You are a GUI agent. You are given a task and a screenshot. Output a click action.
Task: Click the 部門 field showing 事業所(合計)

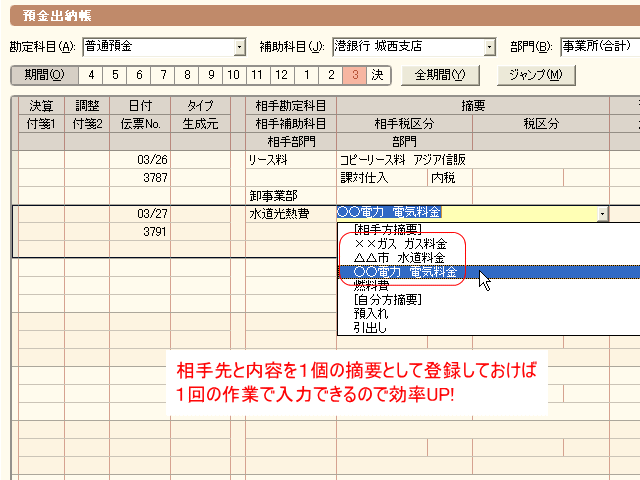(x=600, y=47)
